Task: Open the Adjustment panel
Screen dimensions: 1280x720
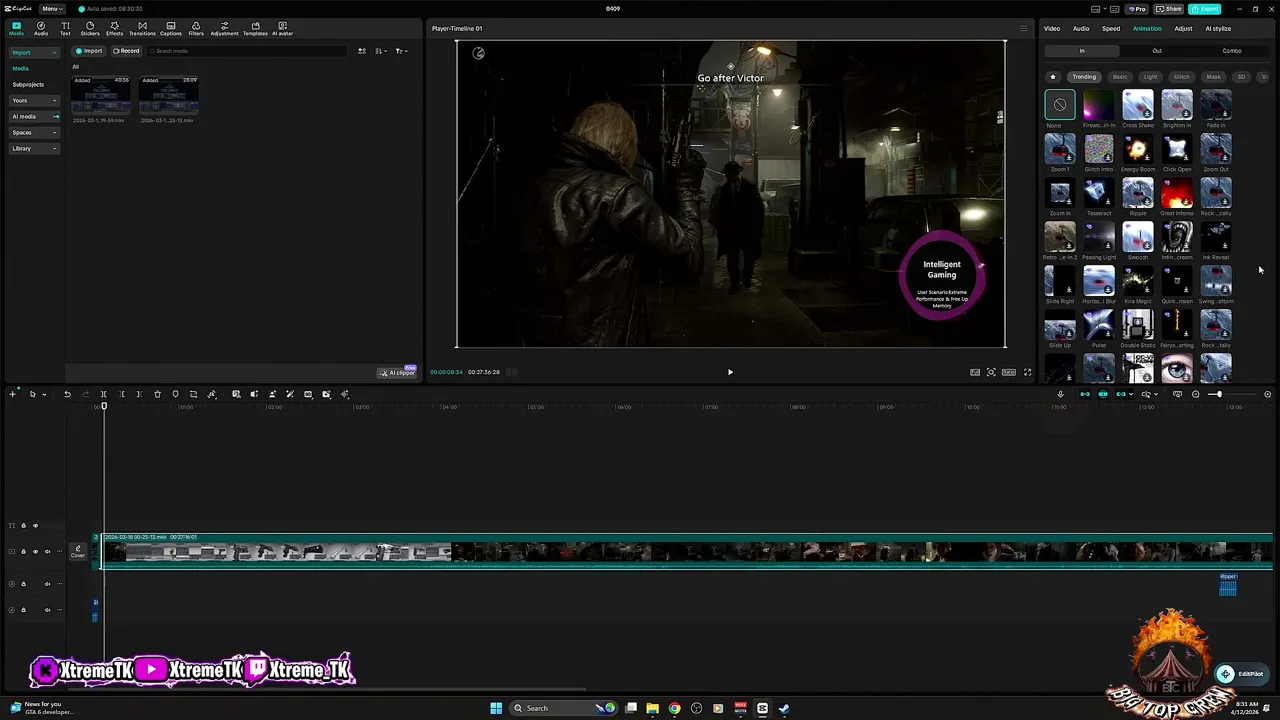Action: point(224,28)
